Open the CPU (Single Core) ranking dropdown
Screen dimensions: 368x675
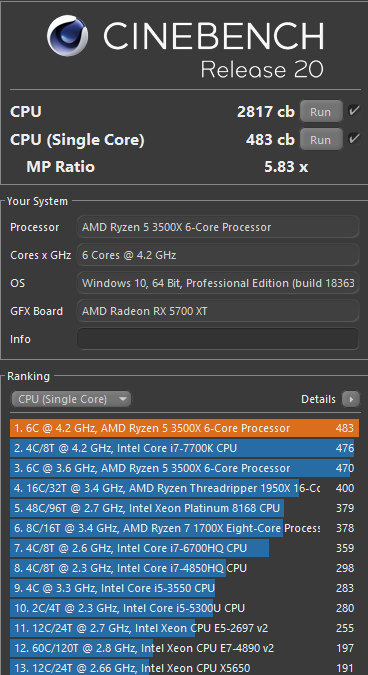coord(71,399)
